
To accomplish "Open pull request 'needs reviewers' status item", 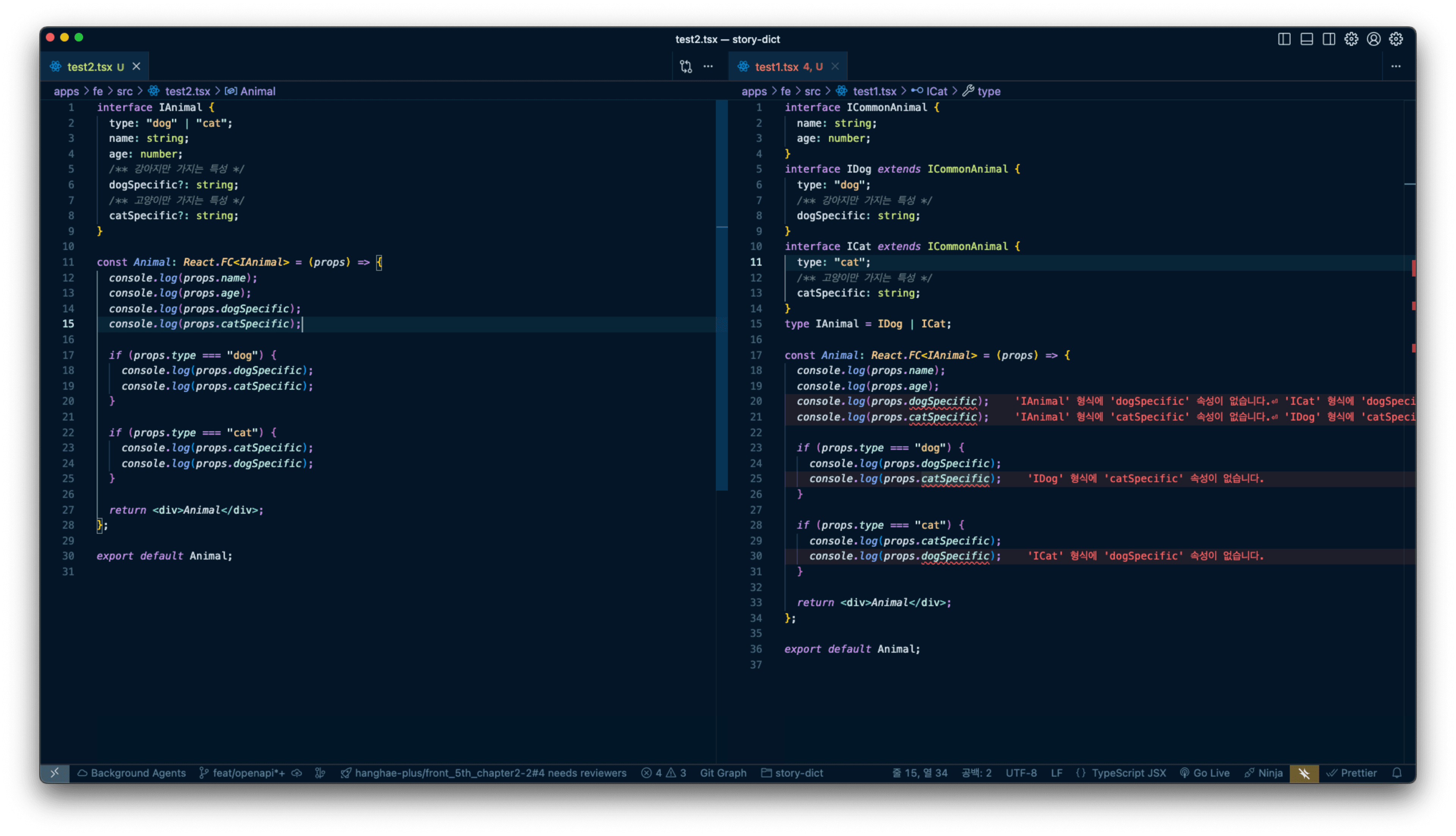I will coord(483,773).
